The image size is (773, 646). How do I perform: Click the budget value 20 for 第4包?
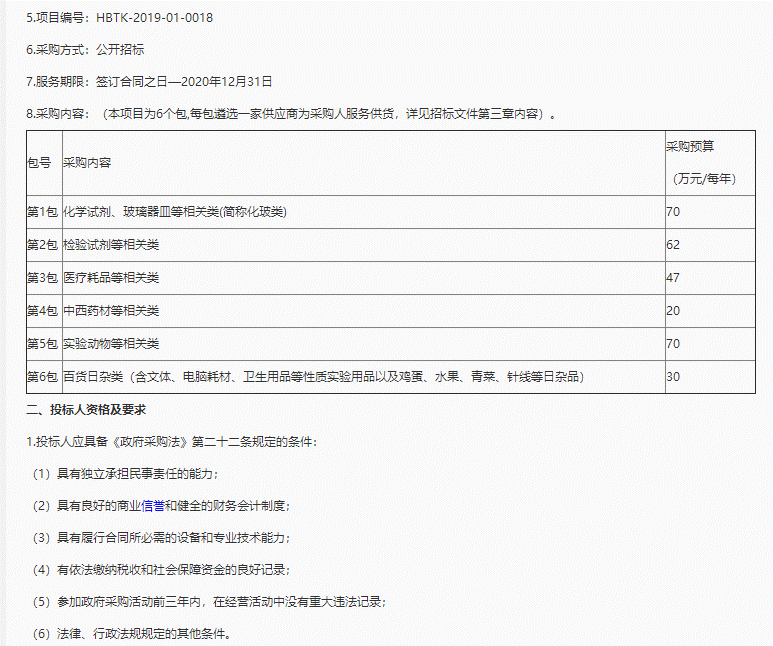tap(673, 311)
